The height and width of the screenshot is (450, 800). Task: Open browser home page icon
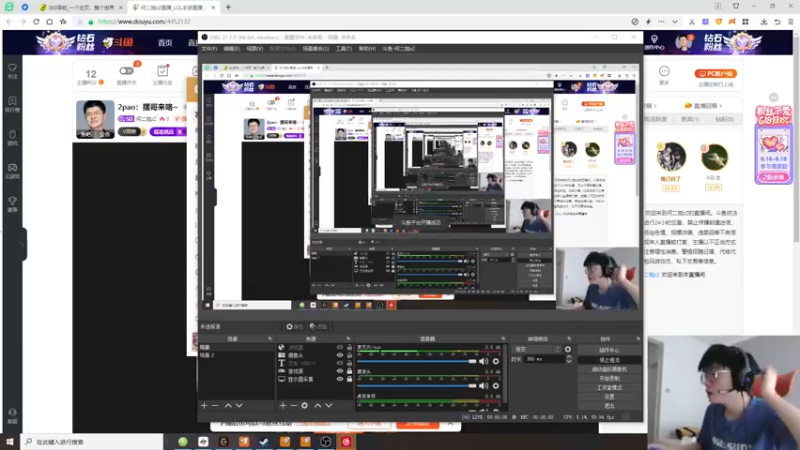[49, 22]
